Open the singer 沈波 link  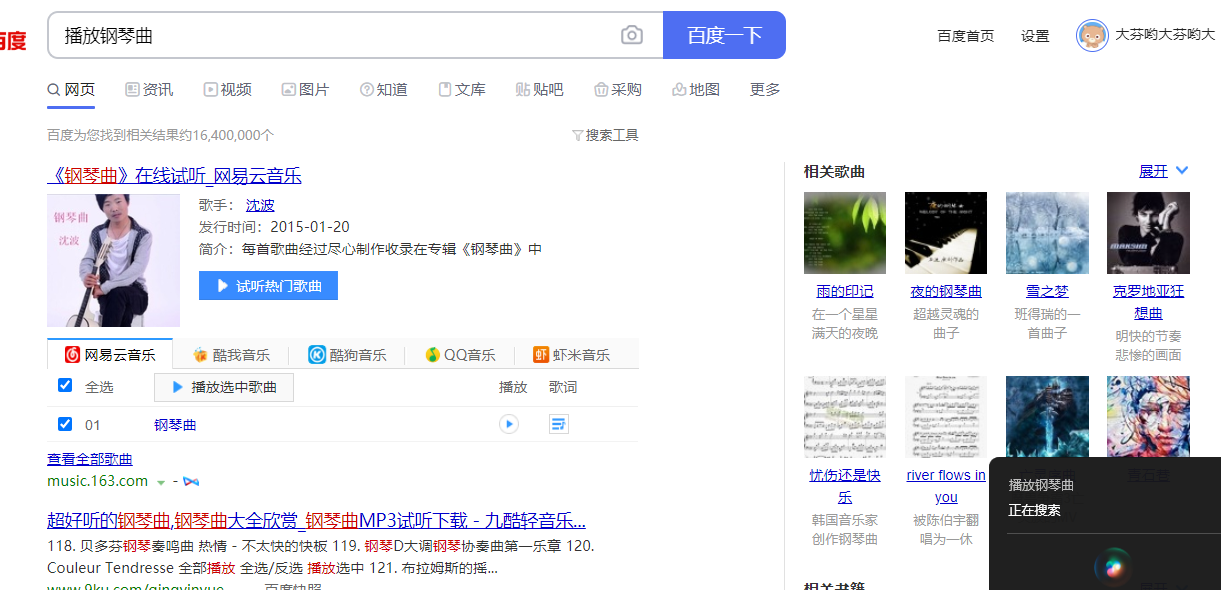click(x=260, y=205)
